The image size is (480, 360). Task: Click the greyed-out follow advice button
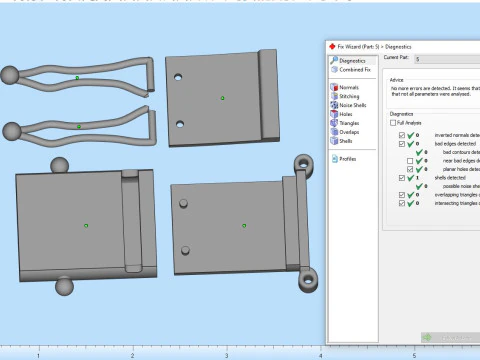tap(450, 338)
